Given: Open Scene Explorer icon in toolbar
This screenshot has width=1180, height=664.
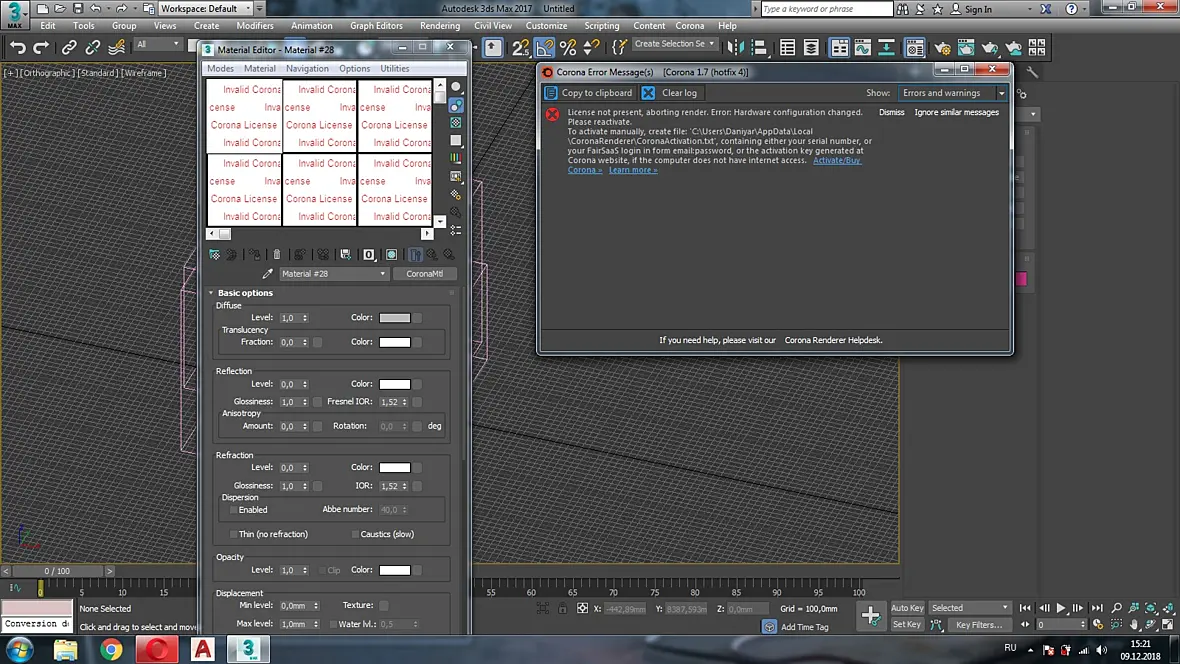Looking at the screenshot, I should point(787,47).
